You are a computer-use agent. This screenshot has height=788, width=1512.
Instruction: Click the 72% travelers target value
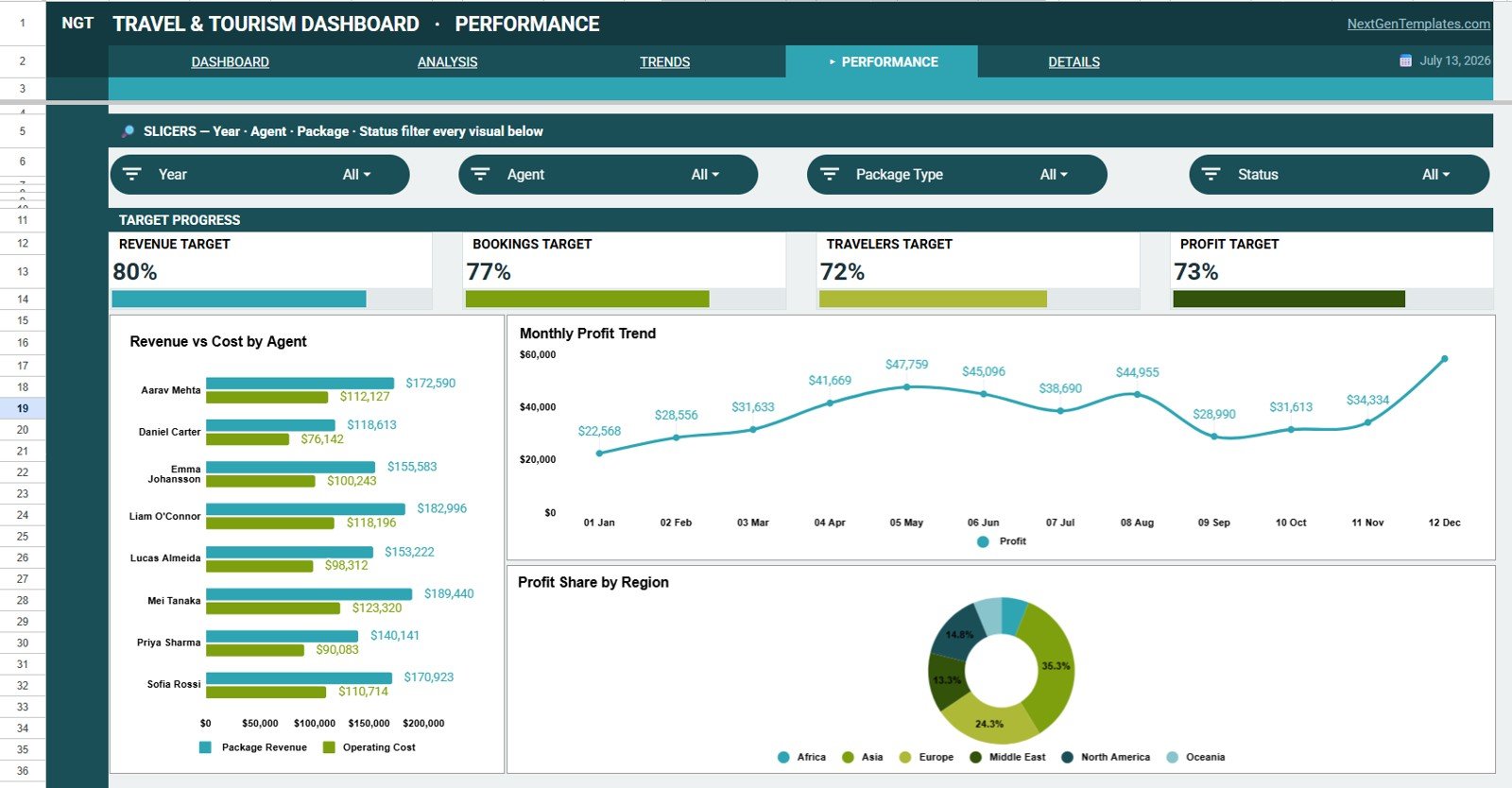point(842,272)
